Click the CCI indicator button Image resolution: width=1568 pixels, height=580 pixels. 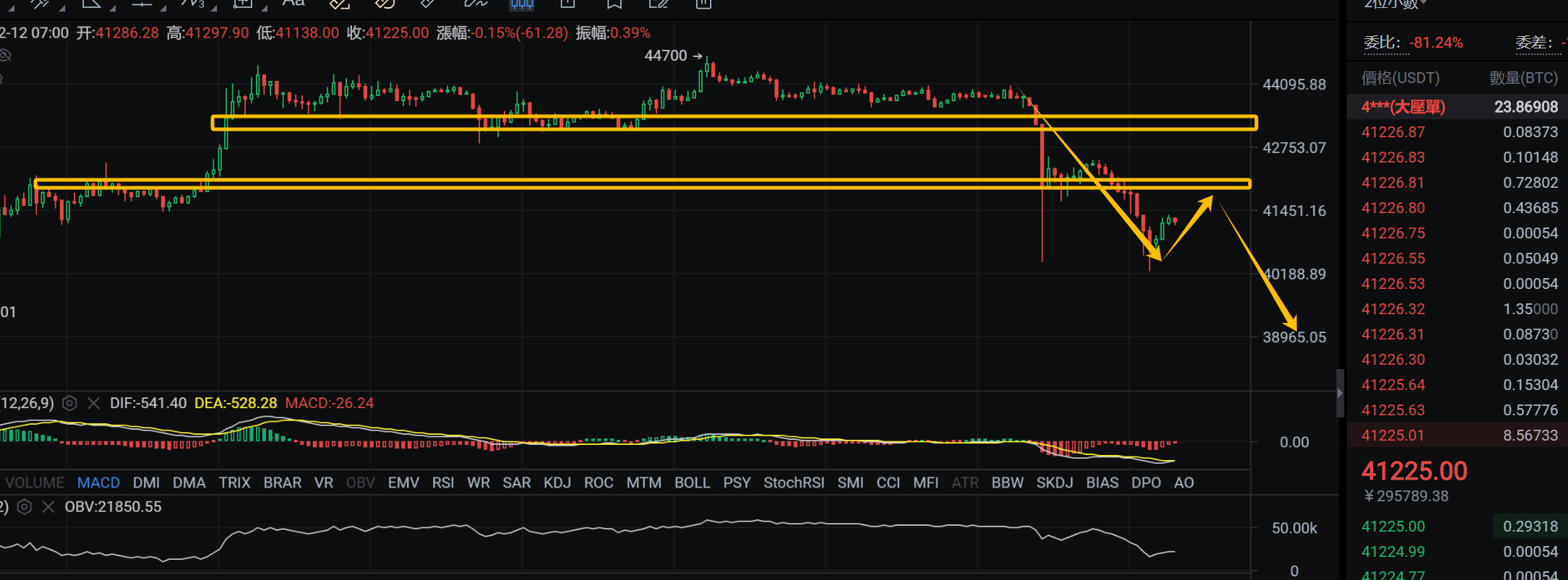coord(888,482)
